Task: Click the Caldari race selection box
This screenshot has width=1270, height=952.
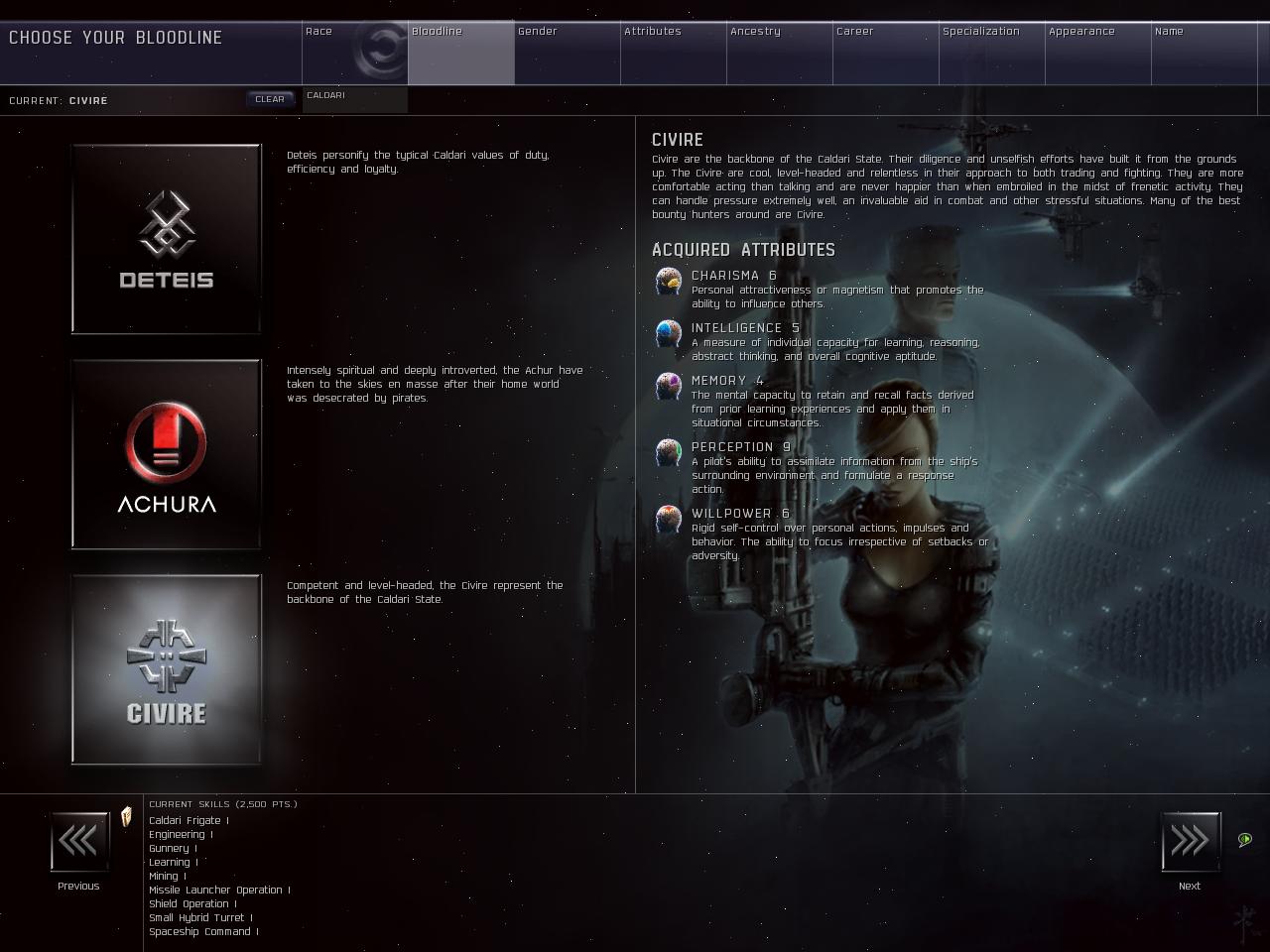Action: pyautogui.click(x=355, y=99)
